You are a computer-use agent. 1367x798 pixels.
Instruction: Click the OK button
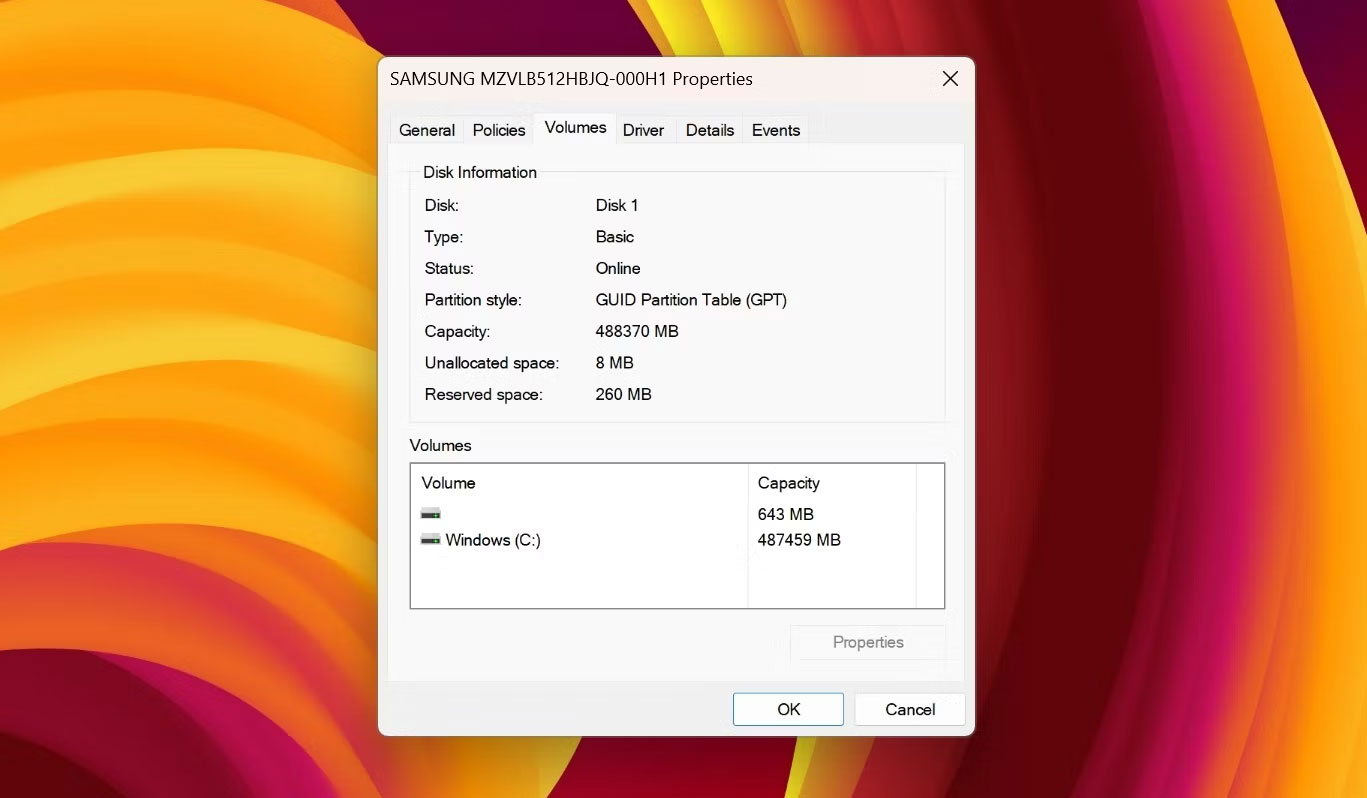(x=788, y=709)
